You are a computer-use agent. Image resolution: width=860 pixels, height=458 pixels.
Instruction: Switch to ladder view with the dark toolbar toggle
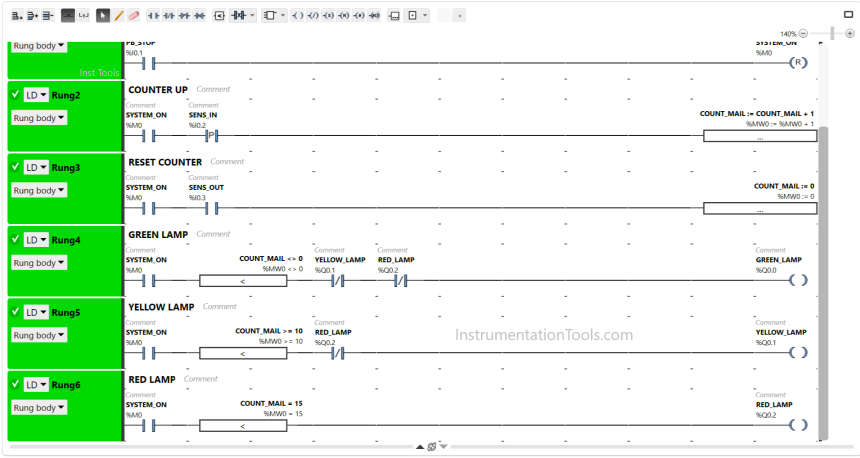click(x=68, y=16)
